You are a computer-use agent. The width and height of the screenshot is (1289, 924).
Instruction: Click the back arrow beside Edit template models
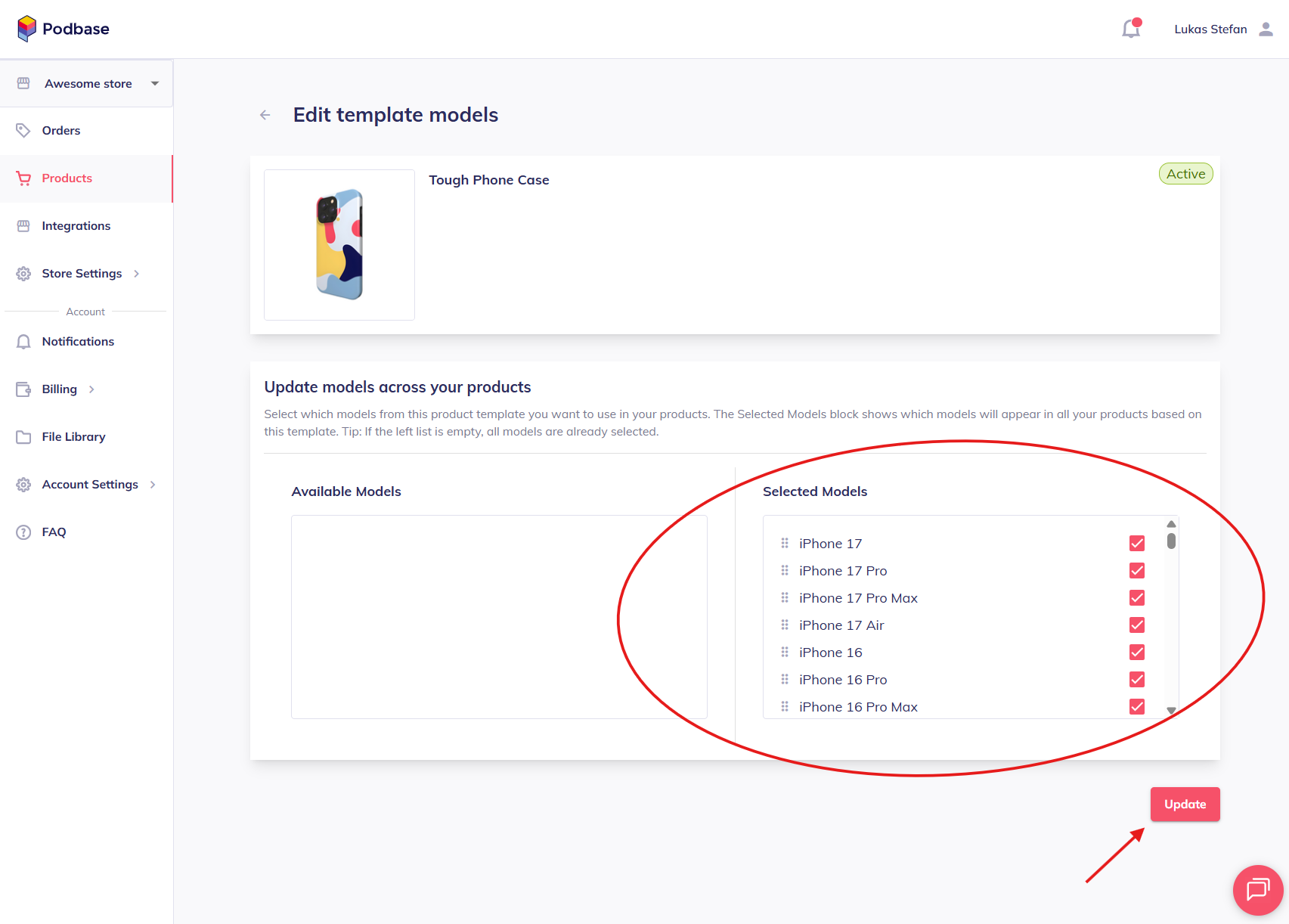pyautogui.click(x=265, y=115)
